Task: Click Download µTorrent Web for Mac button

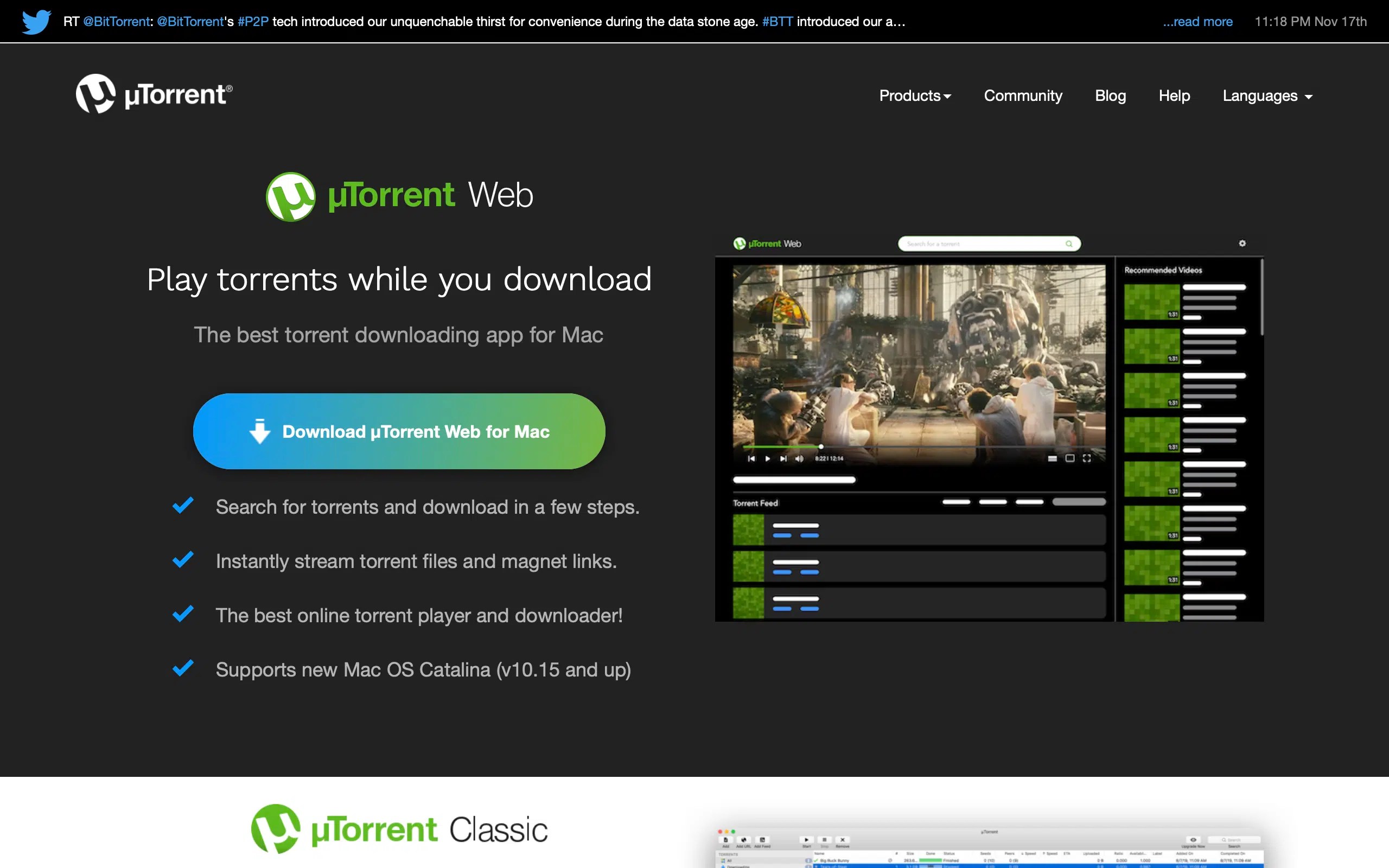Action: point(399,431)
